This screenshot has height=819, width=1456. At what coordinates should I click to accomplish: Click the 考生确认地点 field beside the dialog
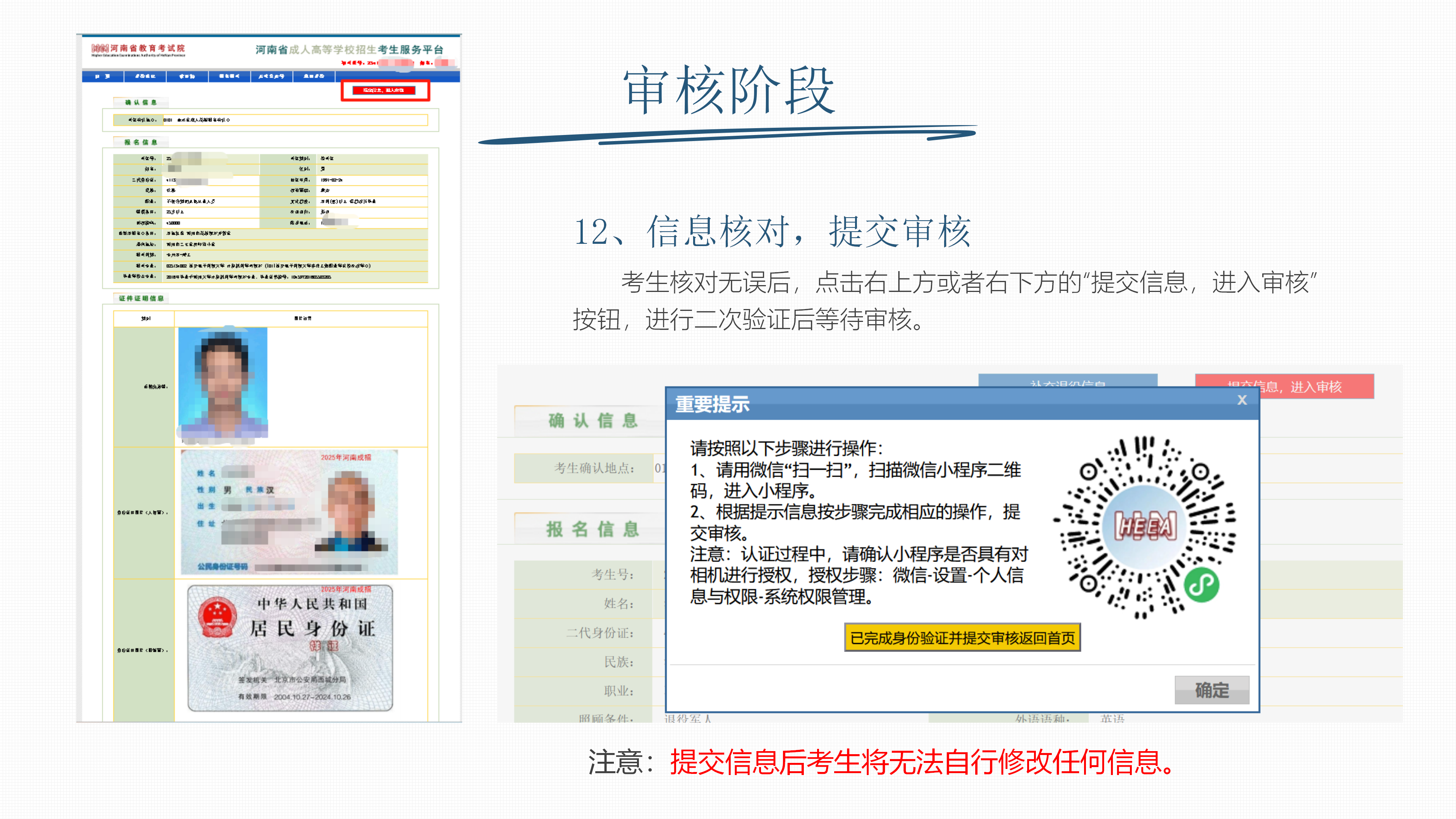coord(590,469)
